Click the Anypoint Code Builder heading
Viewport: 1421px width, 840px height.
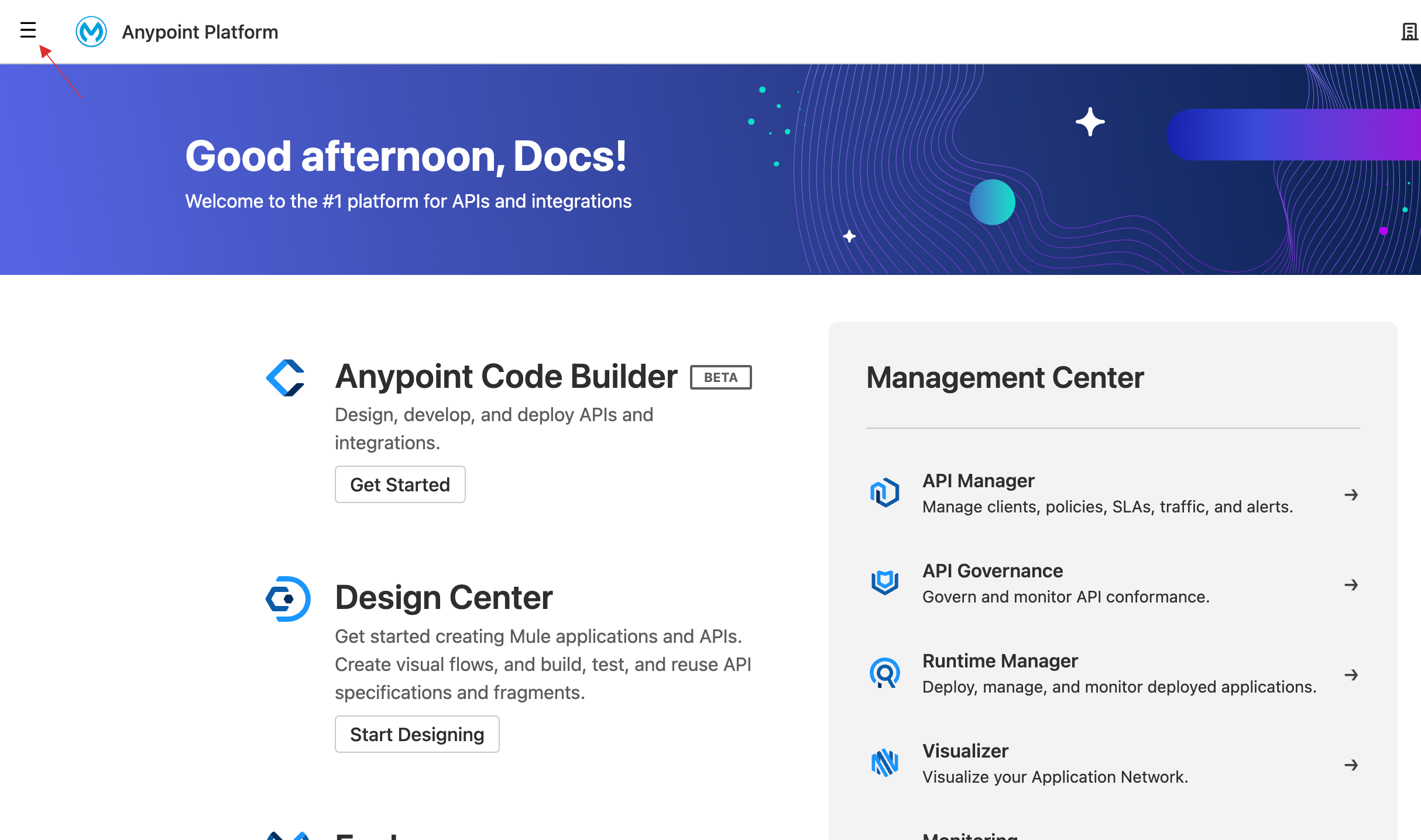coord(506,376)
